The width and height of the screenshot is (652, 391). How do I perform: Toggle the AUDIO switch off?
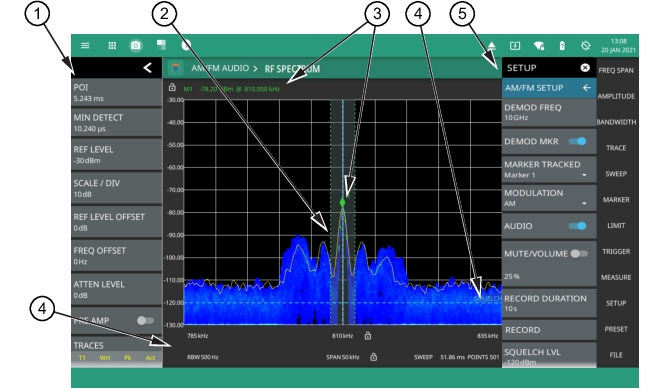point(578,226)
